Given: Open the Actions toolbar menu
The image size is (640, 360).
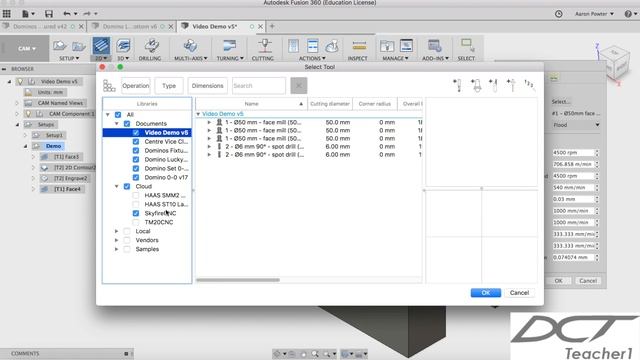Looking at the screenshot, I should (312, 58).
